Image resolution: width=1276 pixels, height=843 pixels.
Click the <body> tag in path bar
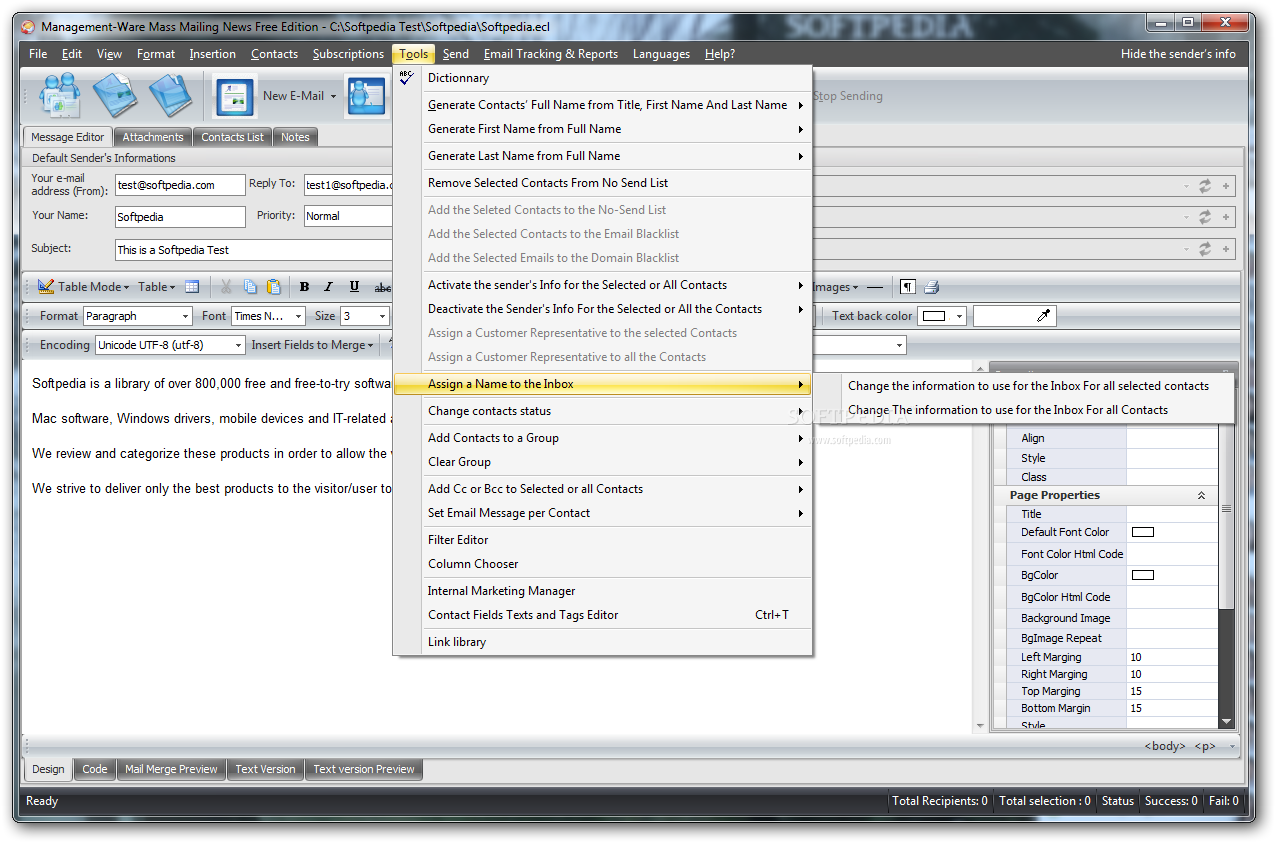coord(1165,746)
